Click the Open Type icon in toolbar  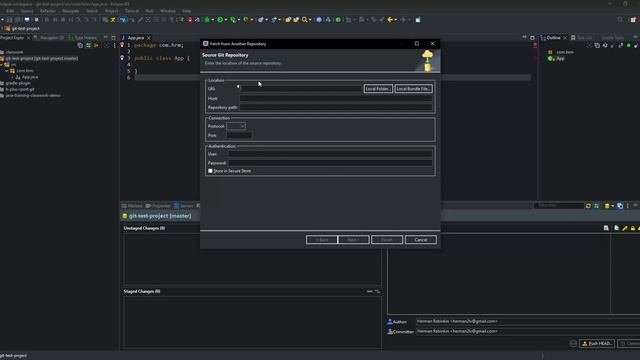click(288, 20)
